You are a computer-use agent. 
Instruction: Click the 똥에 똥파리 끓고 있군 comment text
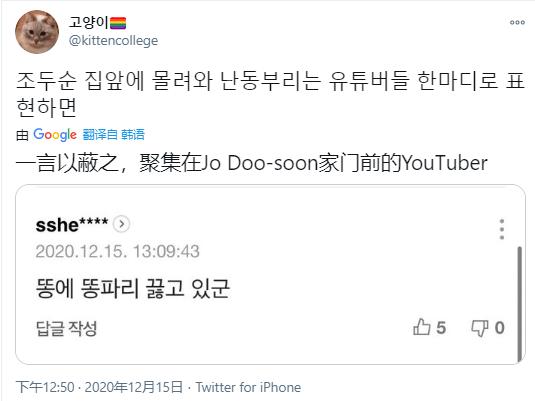pos(133,289)
